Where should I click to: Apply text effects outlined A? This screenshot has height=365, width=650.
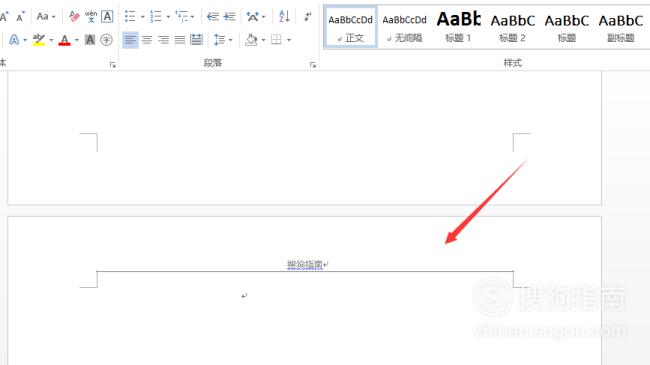[x=14, y=40]
